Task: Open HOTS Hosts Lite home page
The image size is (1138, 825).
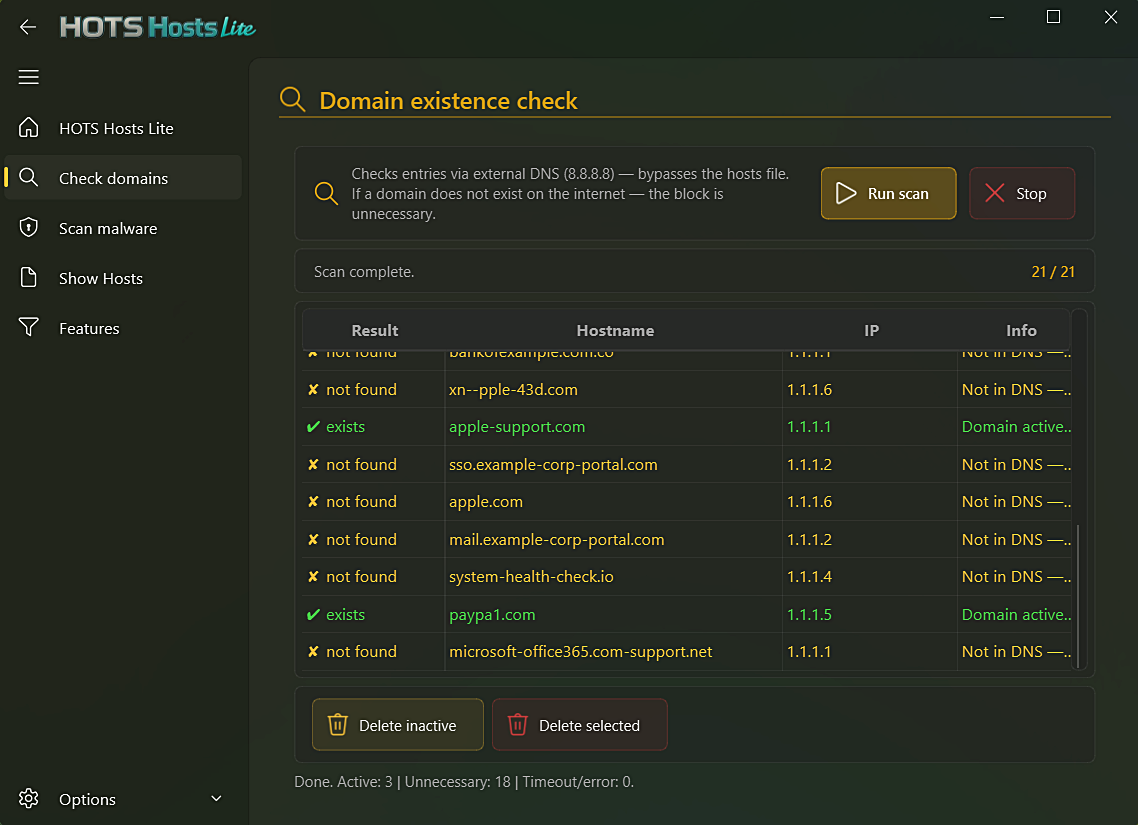Action: (123, 128)
